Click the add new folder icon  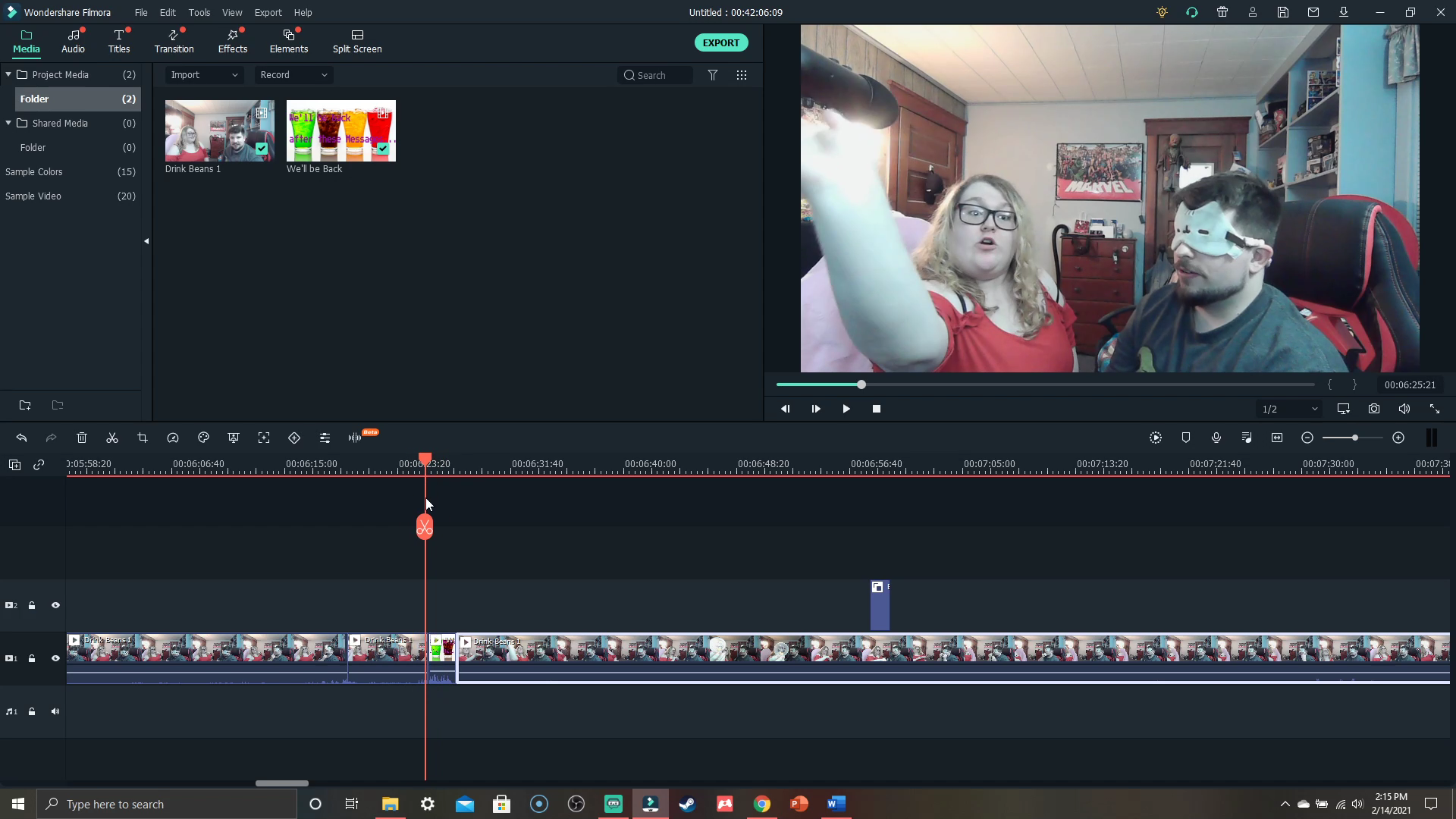[25, 405]
